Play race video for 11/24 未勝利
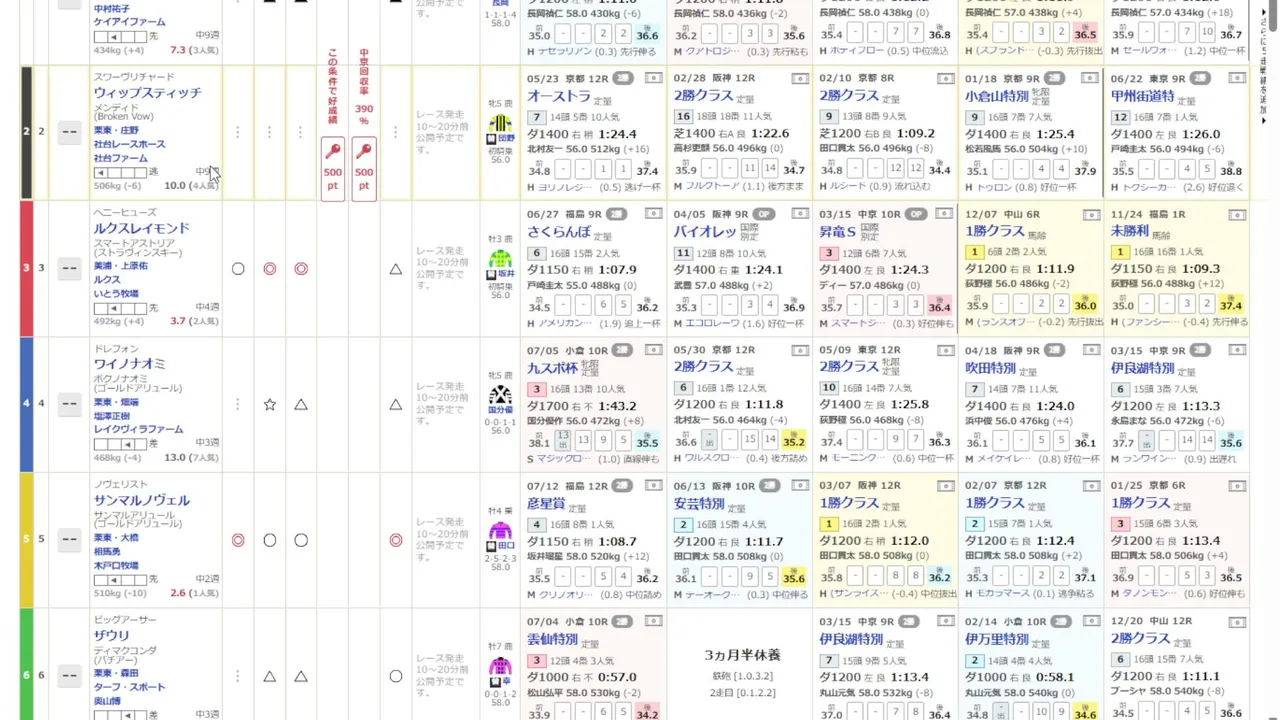The width and height of the screenshot is (1280, 720). (1237, 214)
